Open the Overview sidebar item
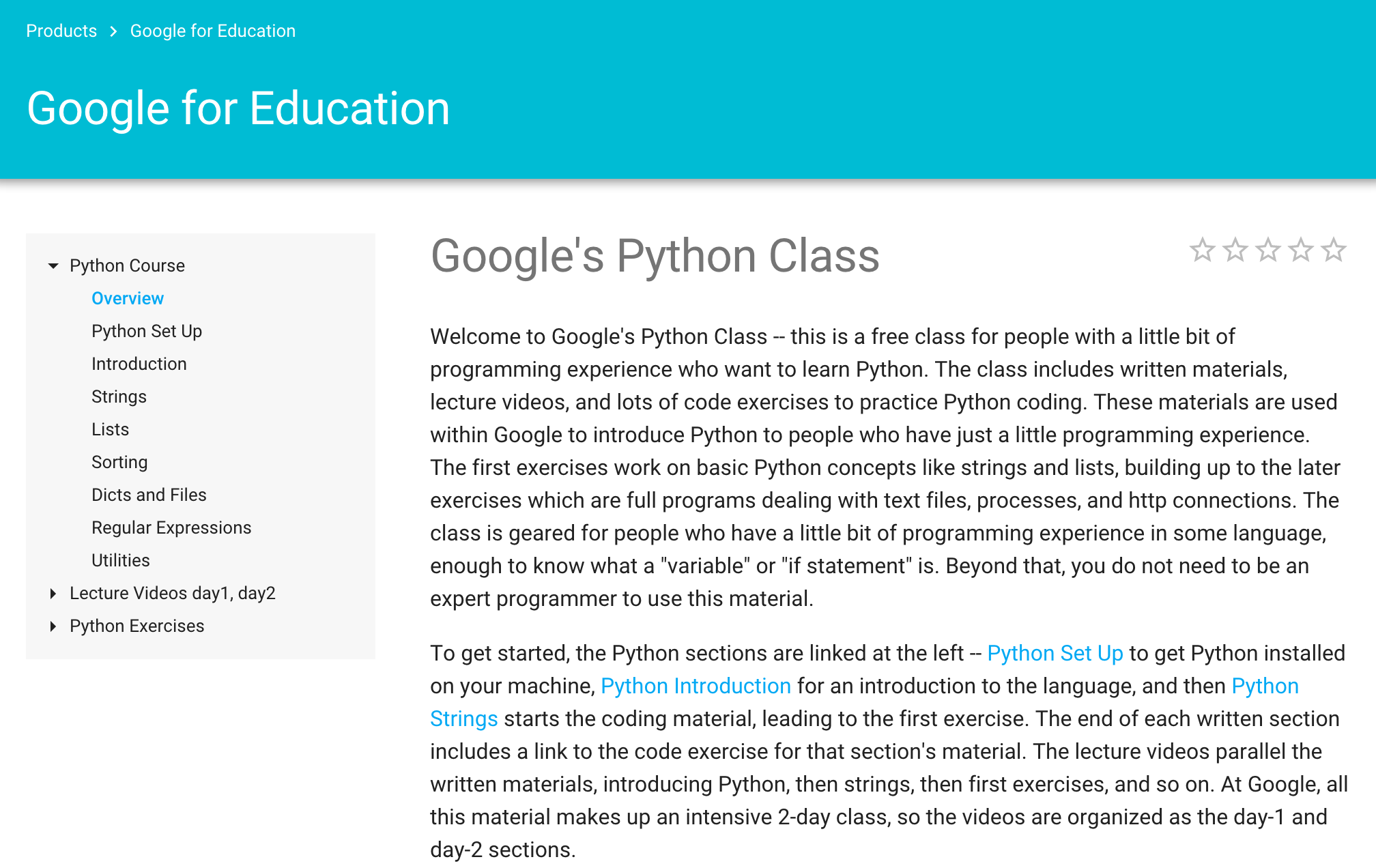Screen dimensions: 1376x868 click(x=128, y=298)
